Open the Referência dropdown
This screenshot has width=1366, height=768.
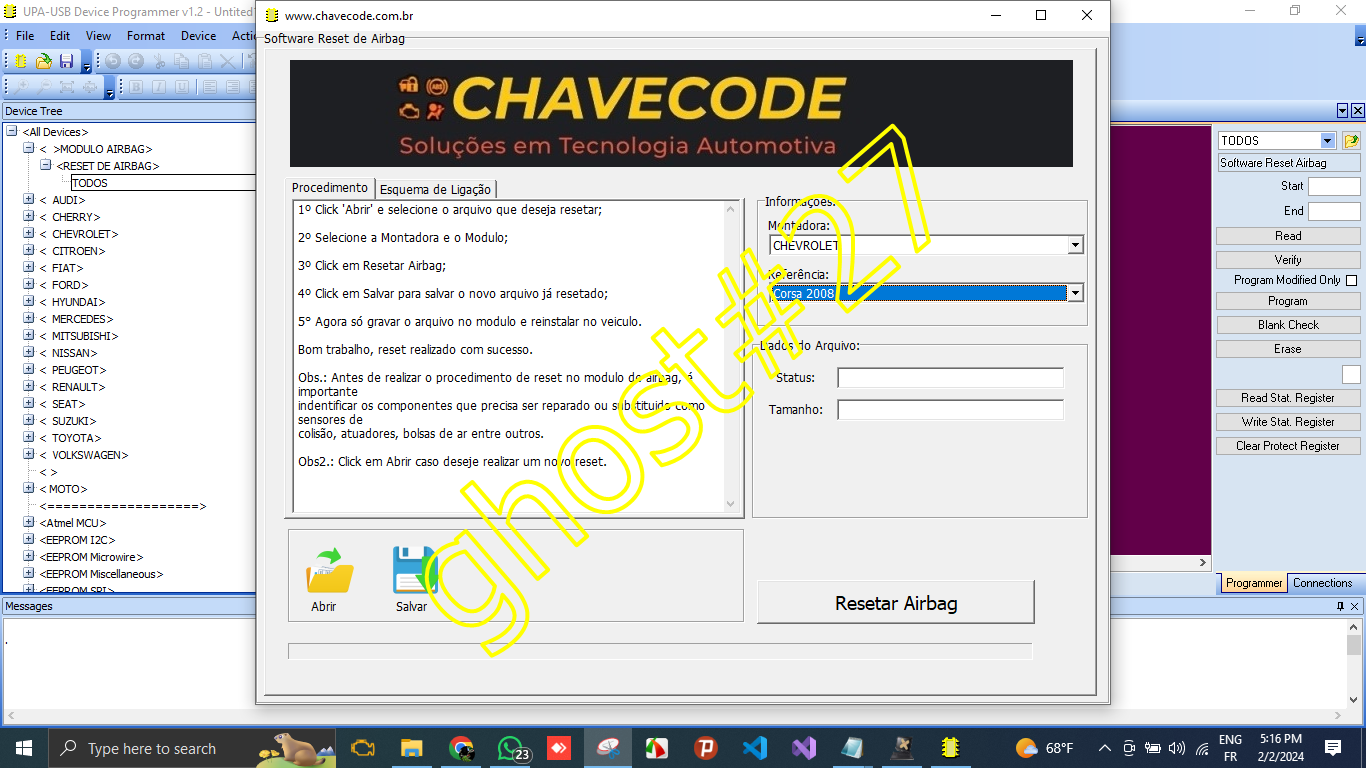pyautogui.click(x=1076, y=293)
